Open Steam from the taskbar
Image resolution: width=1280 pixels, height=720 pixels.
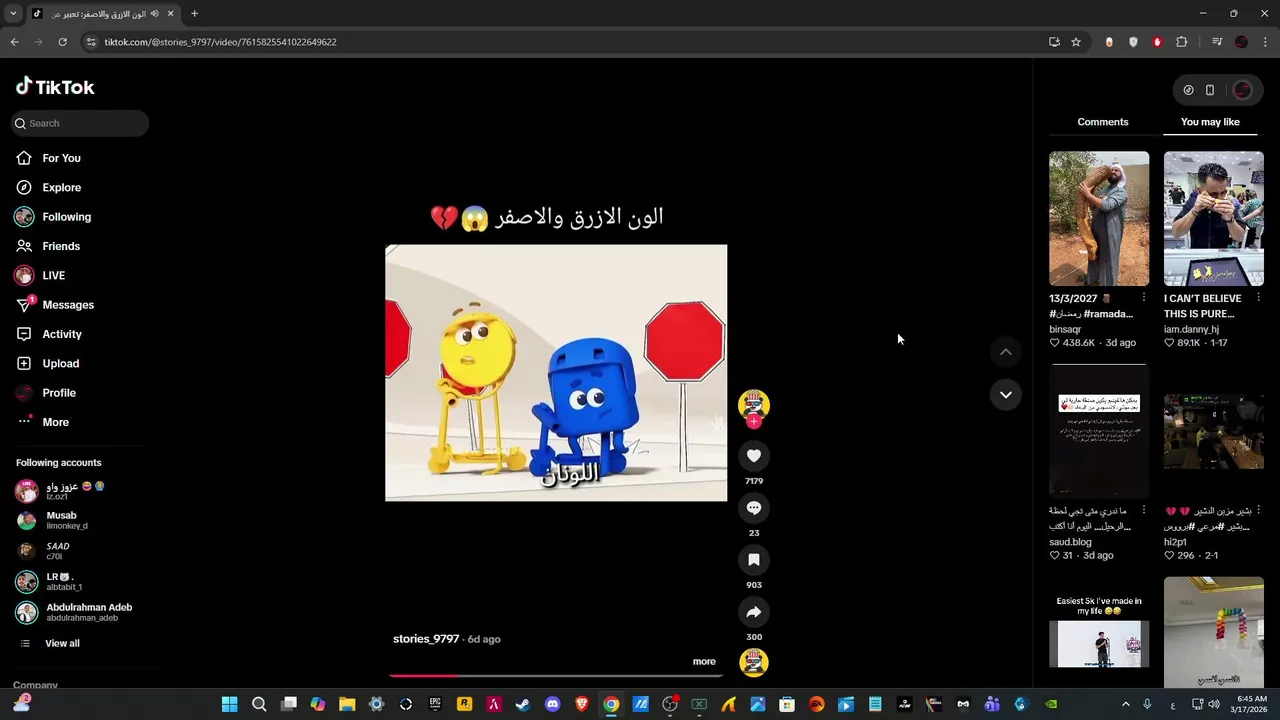tap(523, 704)
